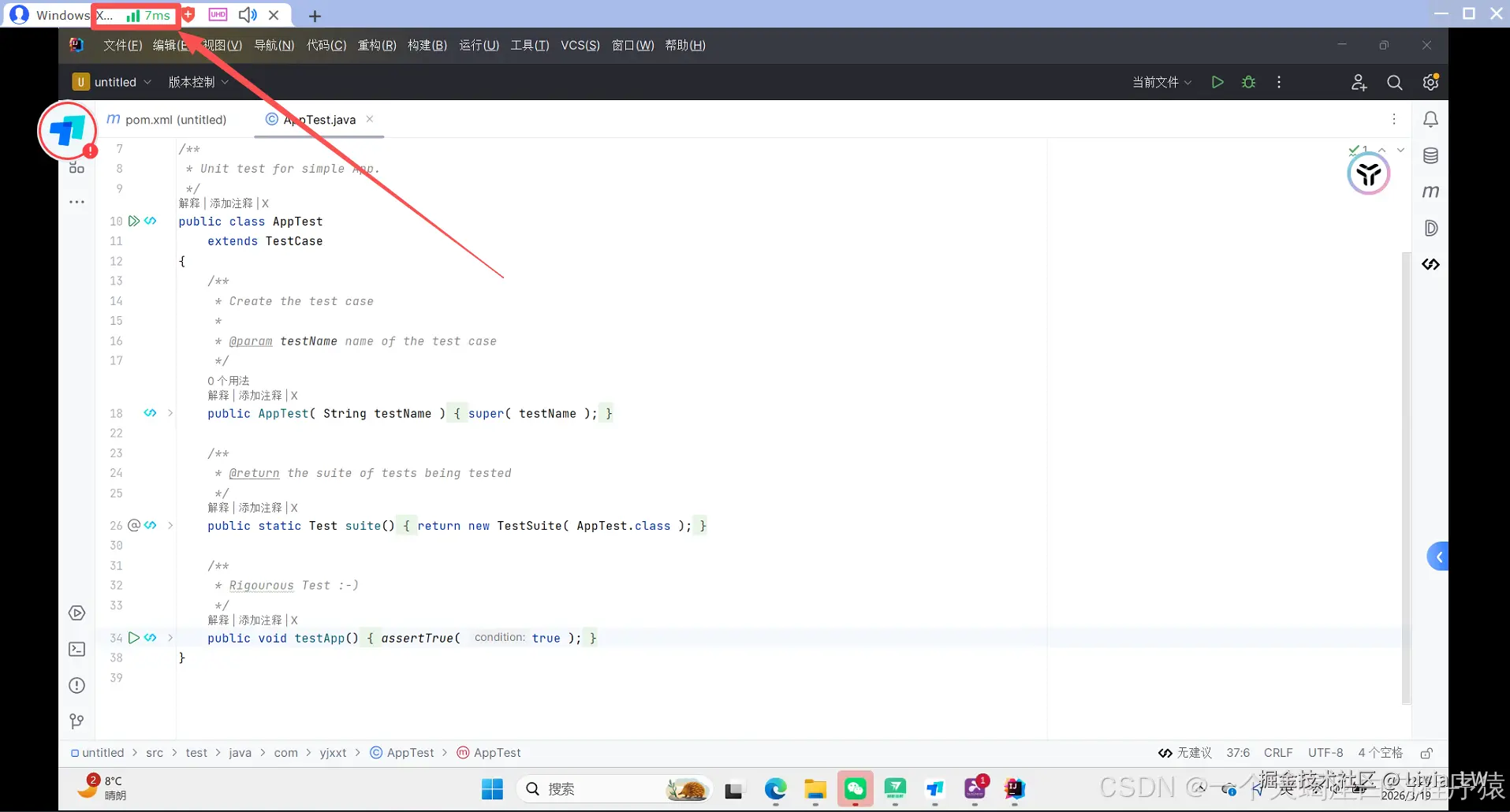Expand folded suite method at line 26
Screen dimensions: 1510x812
[x=170, y=526]
